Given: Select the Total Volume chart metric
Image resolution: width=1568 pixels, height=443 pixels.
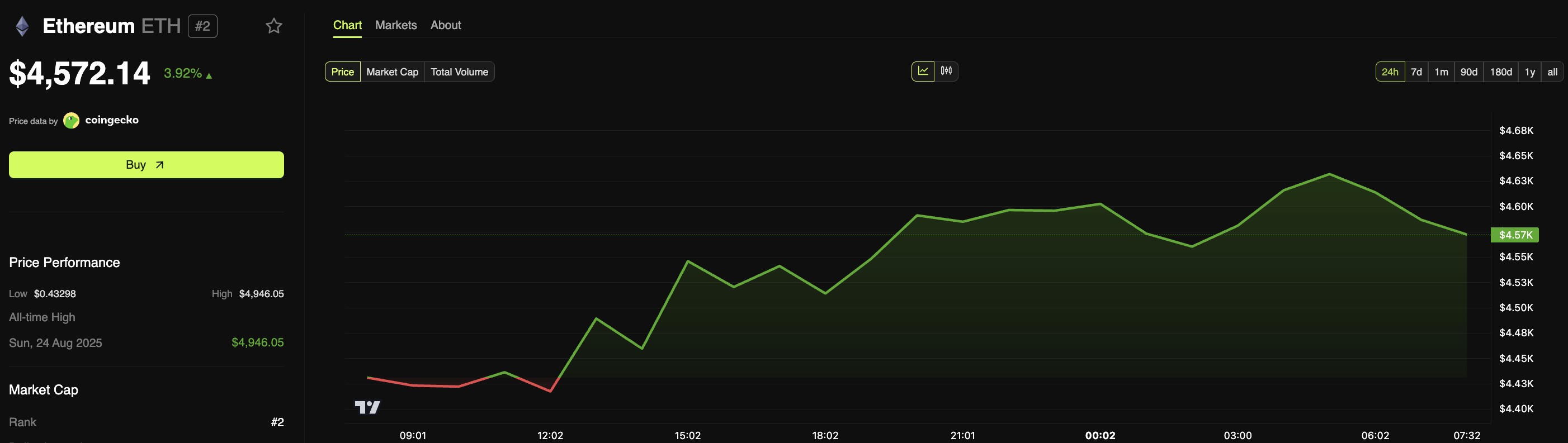Looking at the screenshot, I should tap(460, 72).
